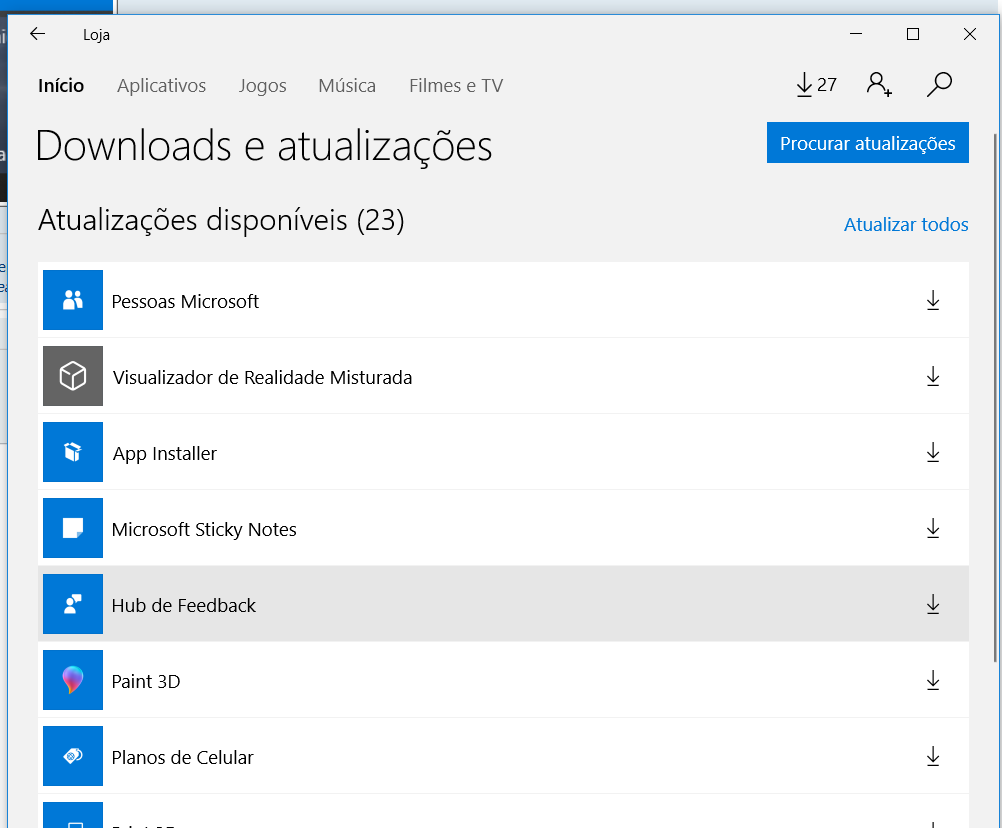This screenshot has width=1002, height=828.
Task: Open the Música tab
Action: 347,86
